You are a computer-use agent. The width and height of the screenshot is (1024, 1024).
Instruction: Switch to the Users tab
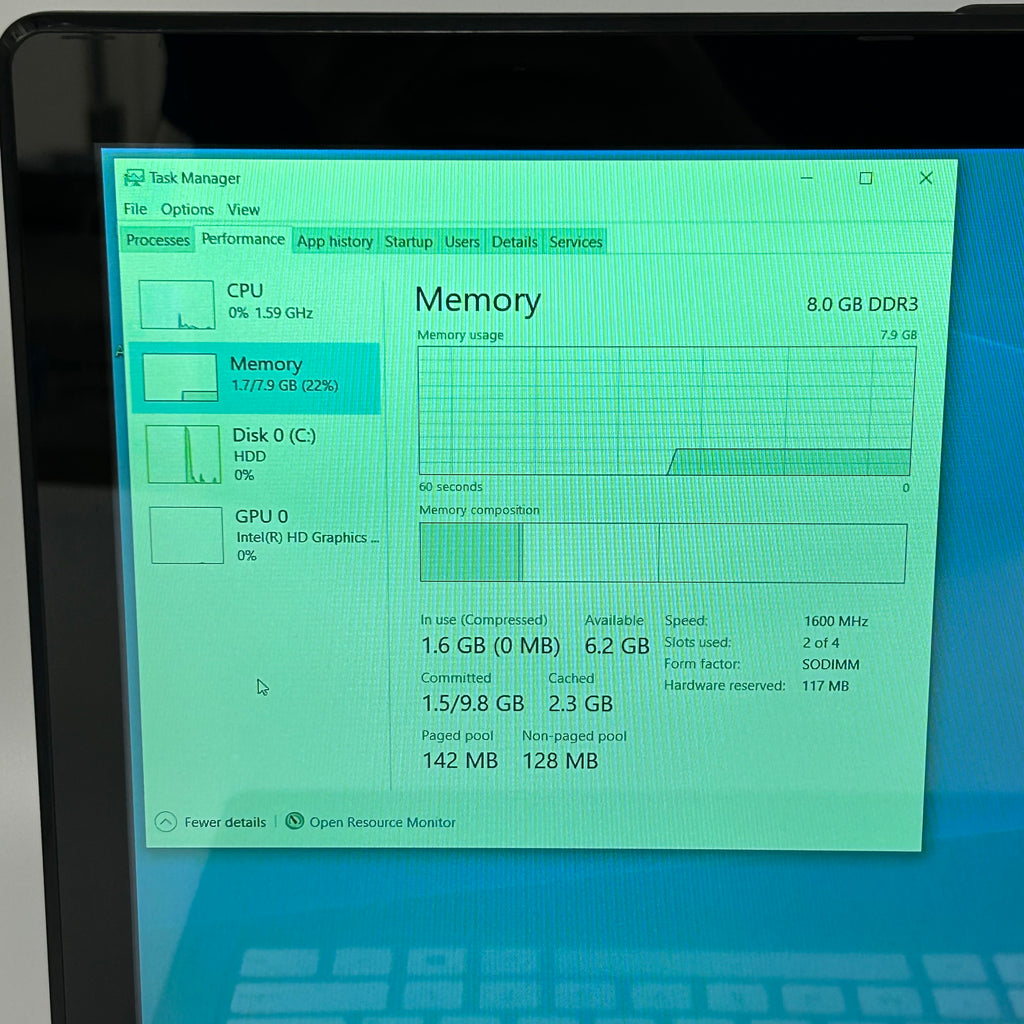pos(462,242)
